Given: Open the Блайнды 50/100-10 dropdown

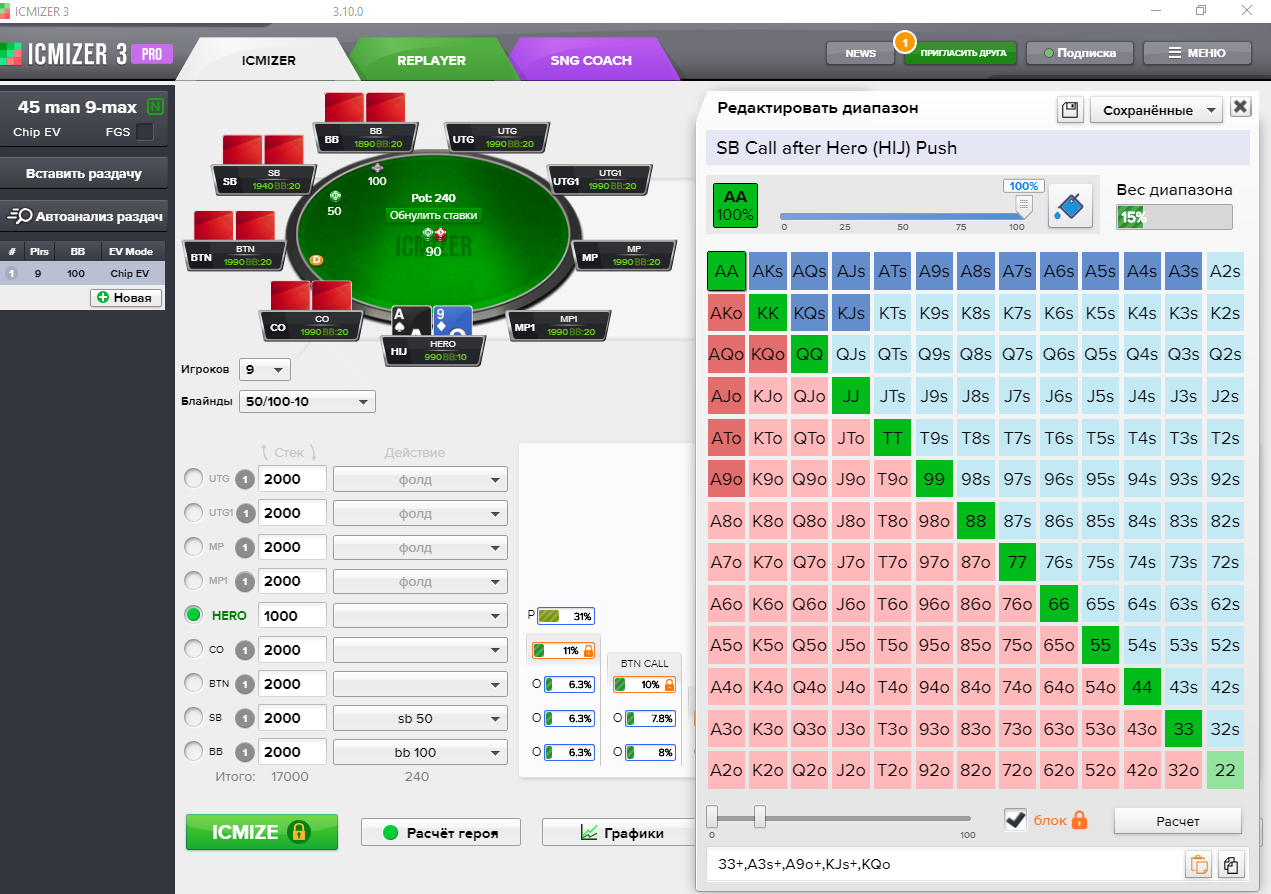Looking at the screenshot, I should pyautogui.click(x=307, y=402).
